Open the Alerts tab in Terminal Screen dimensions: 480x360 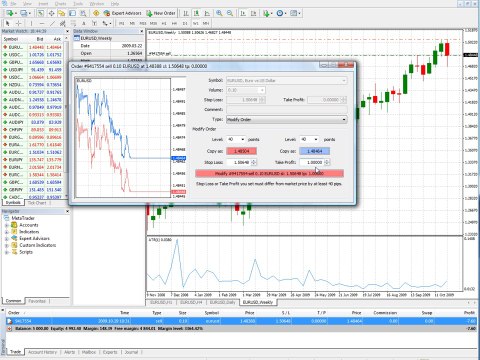click(x=69, y=352)
